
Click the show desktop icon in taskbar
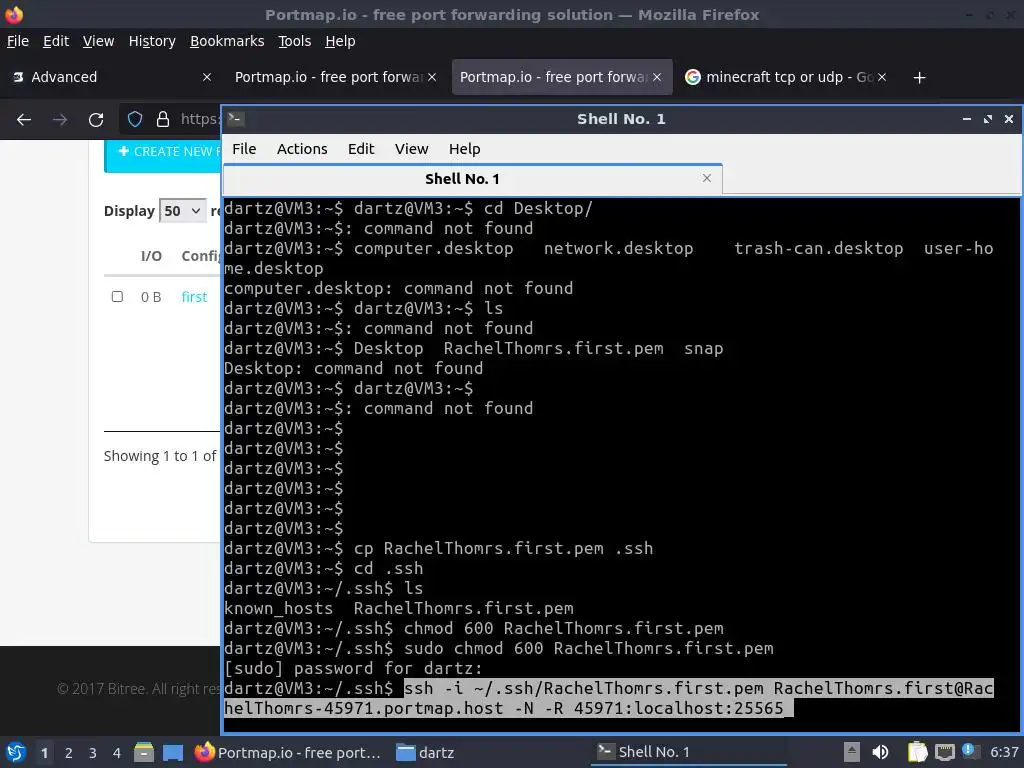pos(172,752)
